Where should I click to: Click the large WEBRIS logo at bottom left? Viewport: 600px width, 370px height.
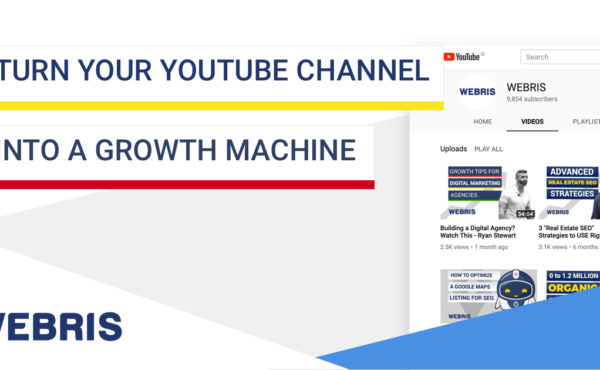click(x=60, y=327)
